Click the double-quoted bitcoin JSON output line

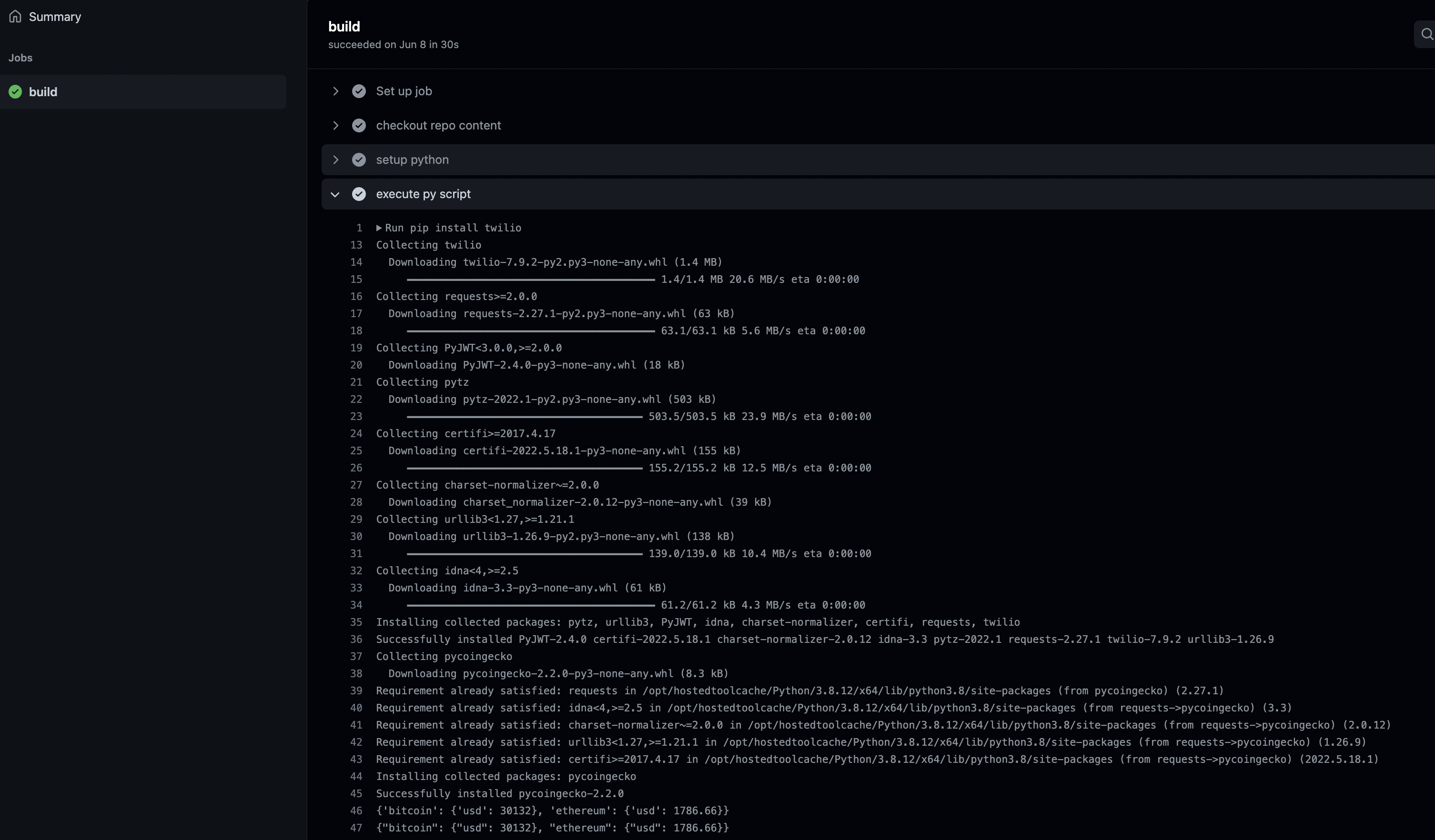click(552, 828)
